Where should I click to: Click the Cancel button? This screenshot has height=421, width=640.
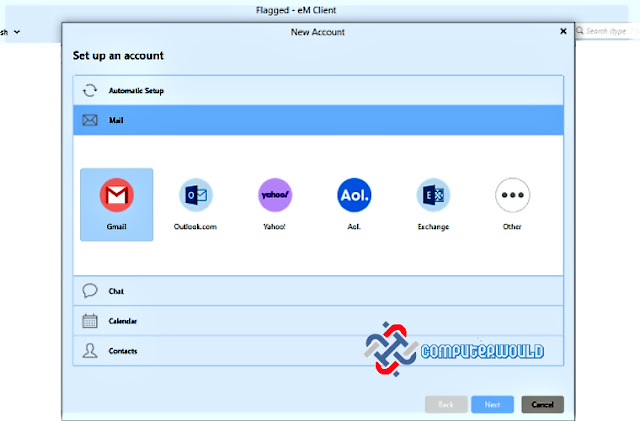(542, 404)
